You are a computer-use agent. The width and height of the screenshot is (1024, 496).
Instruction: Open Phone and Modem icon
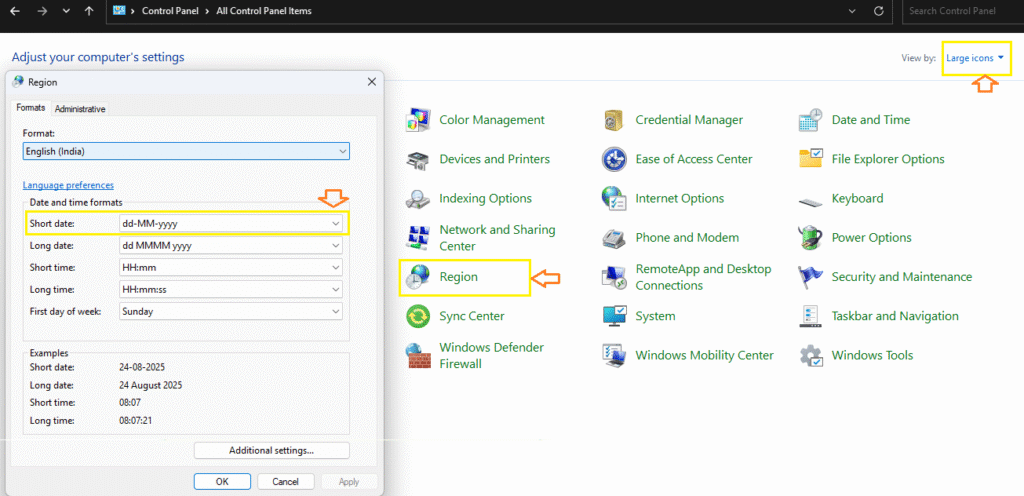pos(614,238)
